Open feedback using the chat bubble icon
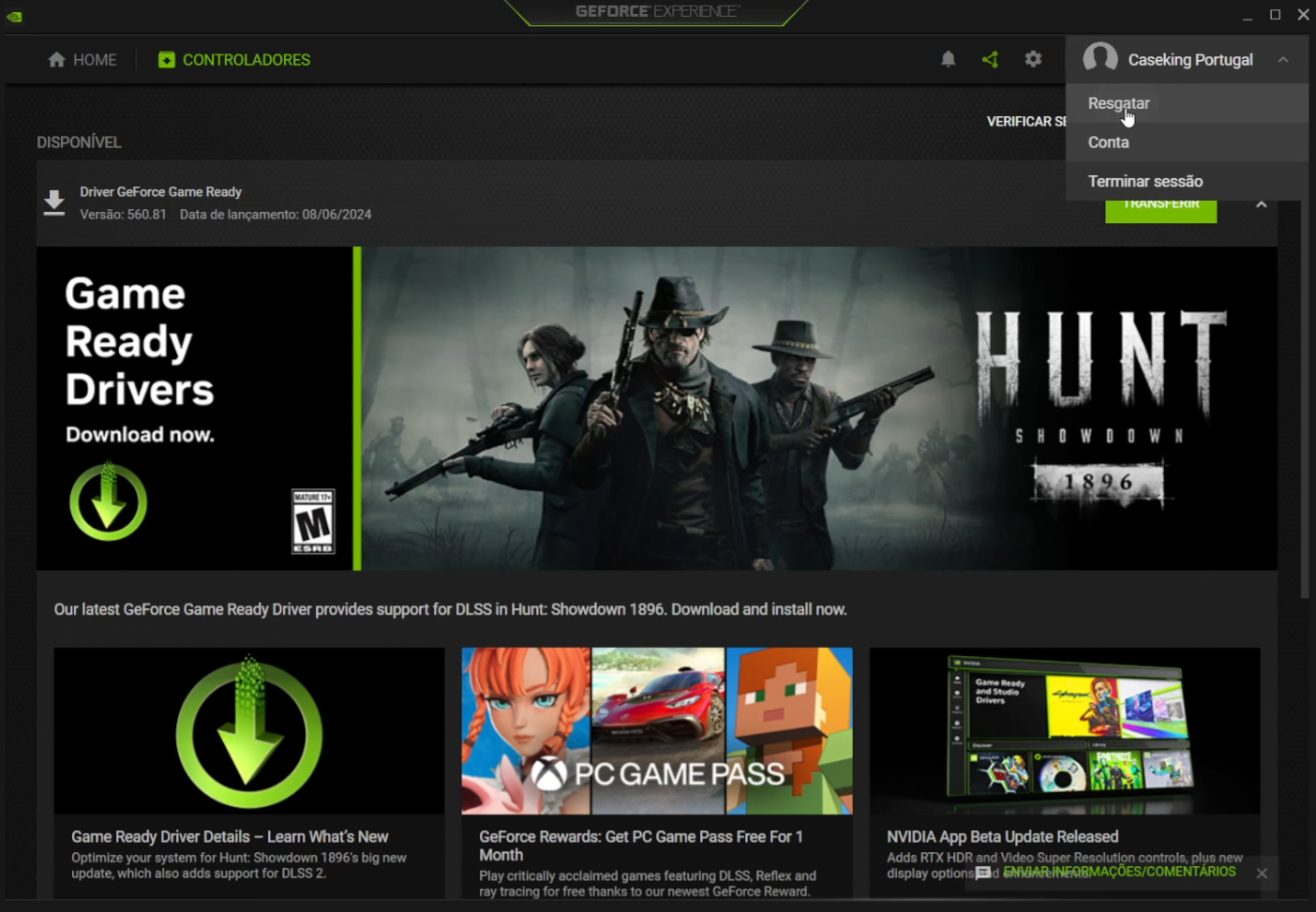This screenshot has height=912, width=1316. (x=984, y=873)
